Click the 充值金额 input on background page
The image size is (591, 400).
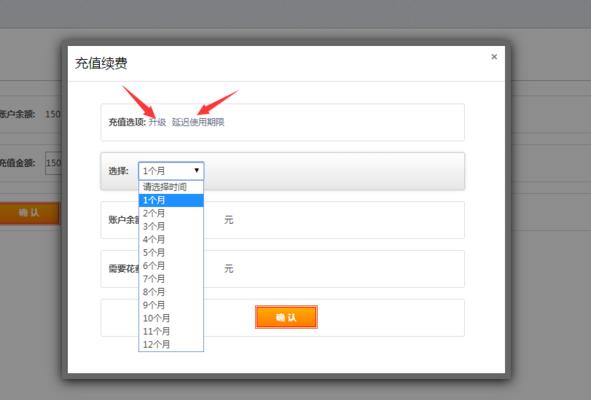(x=53, y=163)
